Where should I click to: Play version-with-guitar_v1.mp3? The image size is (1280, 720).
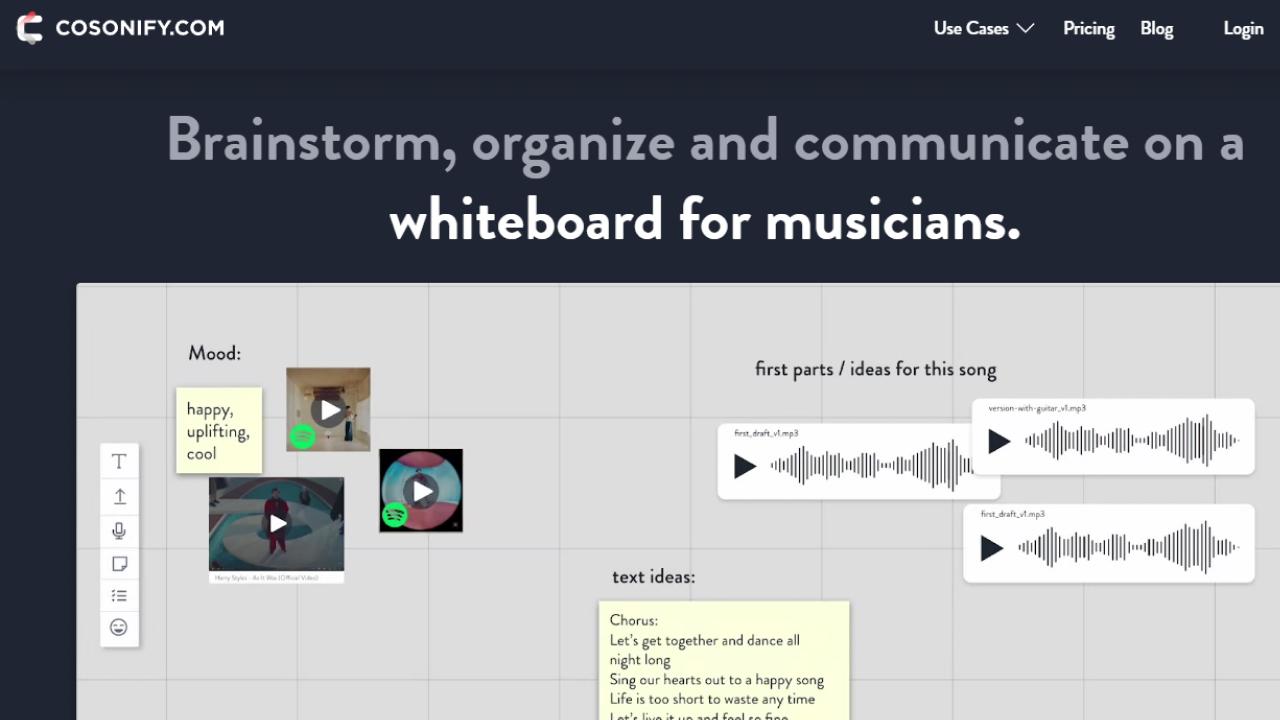pyautogui.click(x=998, y=441)
